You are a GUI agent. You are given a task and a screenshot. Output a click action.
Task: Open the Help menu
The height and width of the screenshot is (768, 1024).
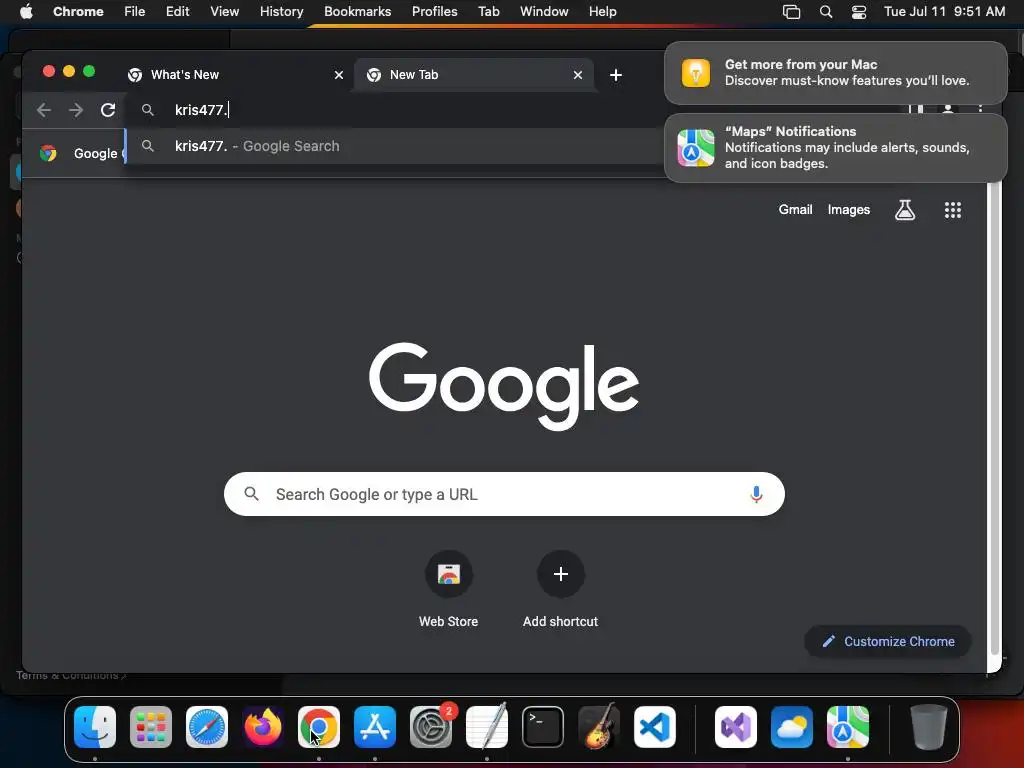(x=602, y=12)
